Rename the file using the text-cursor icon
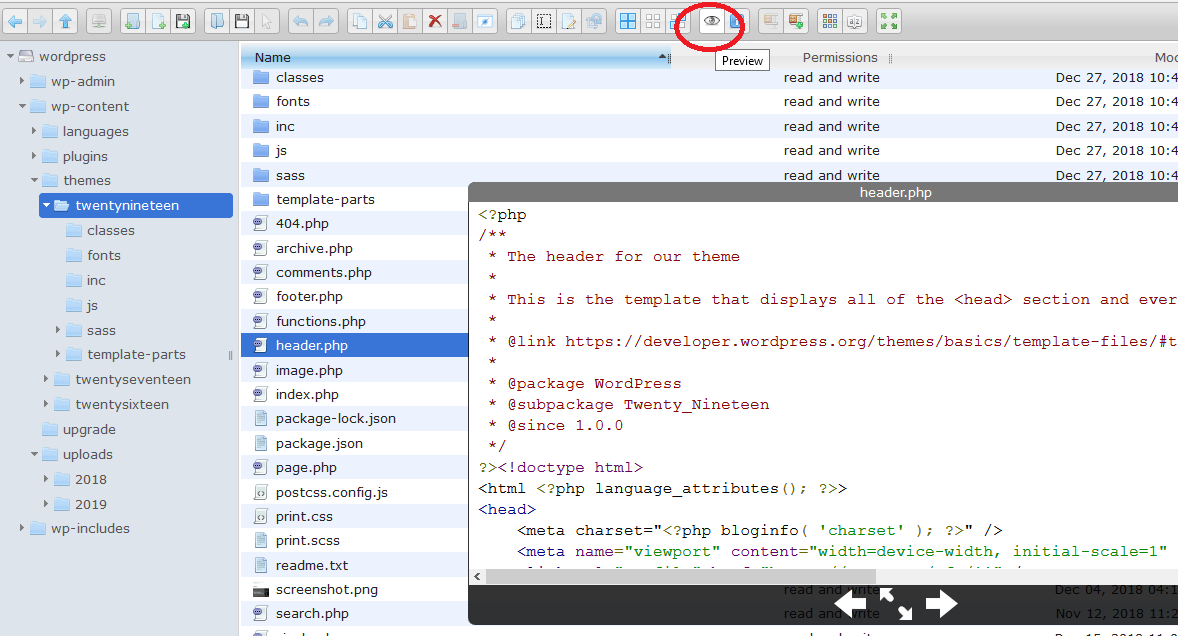 pyautogui.click(x=544, y=22)
